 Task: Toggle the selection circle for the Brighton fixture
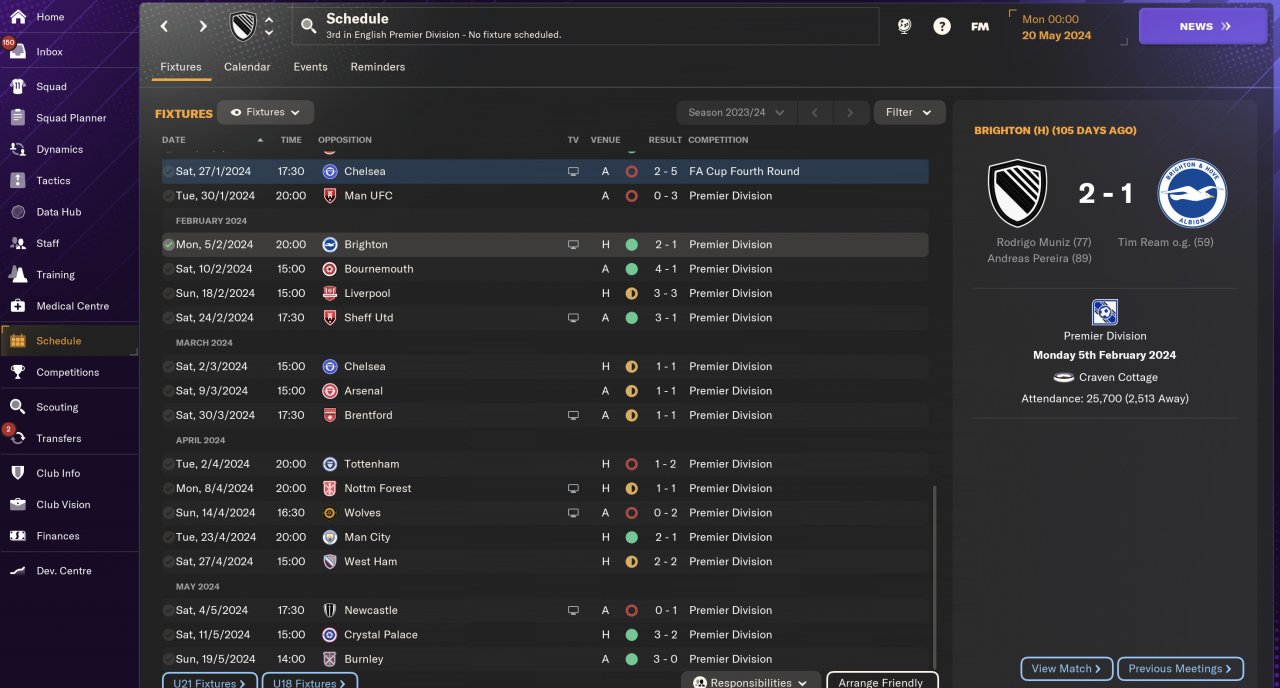168,245
